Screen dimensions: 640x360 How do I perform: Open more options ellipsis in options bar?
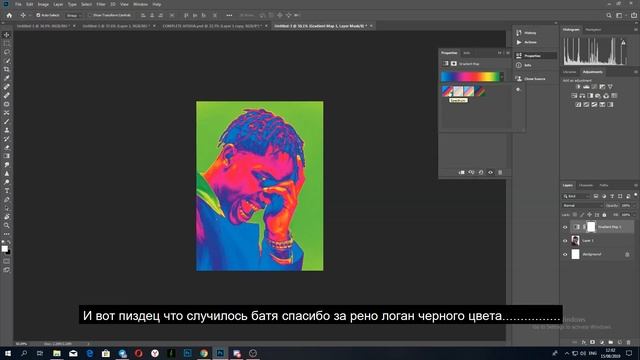tap(229, 15)
